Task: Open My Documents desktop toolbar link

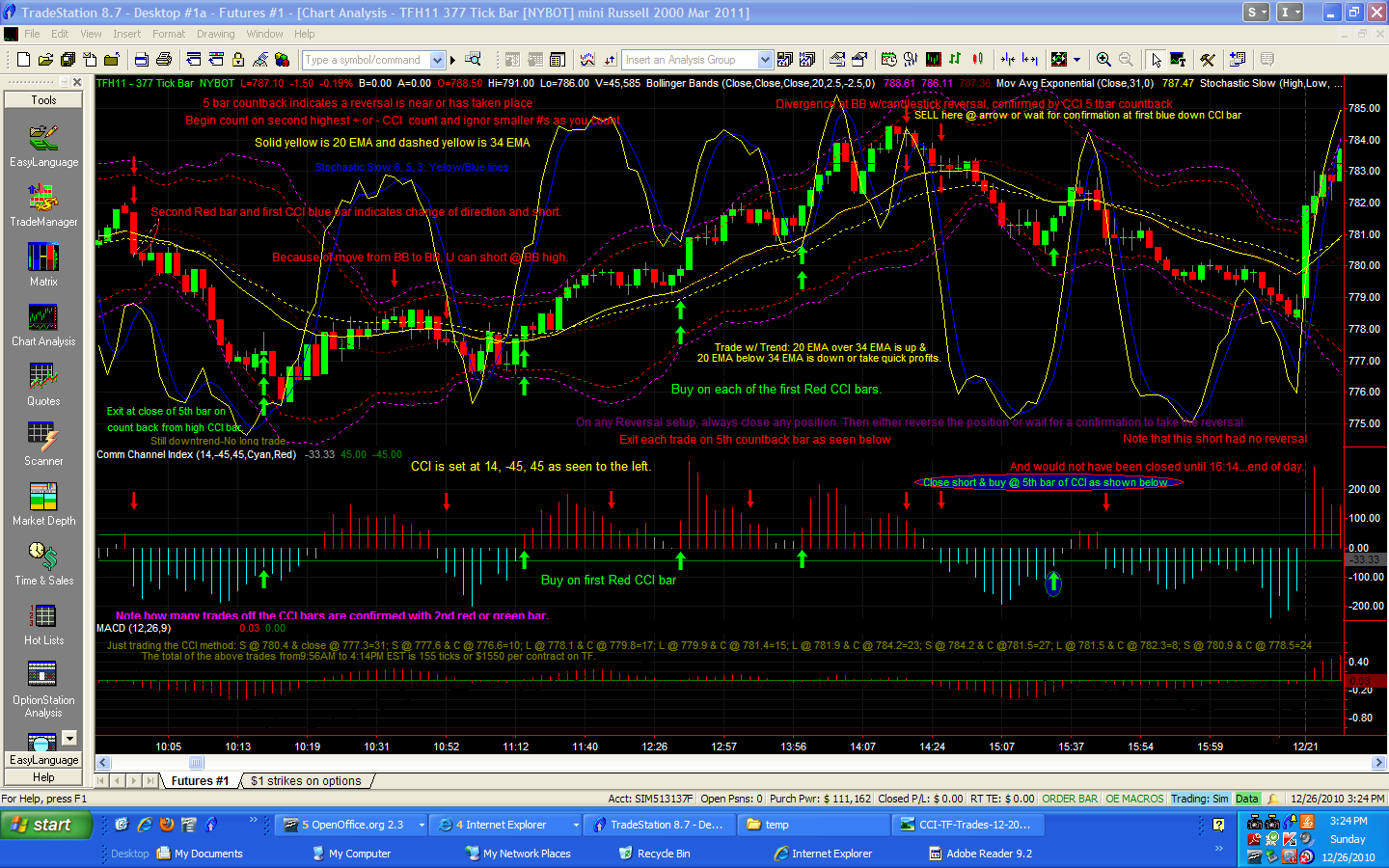Action: (x=201, y=854)
